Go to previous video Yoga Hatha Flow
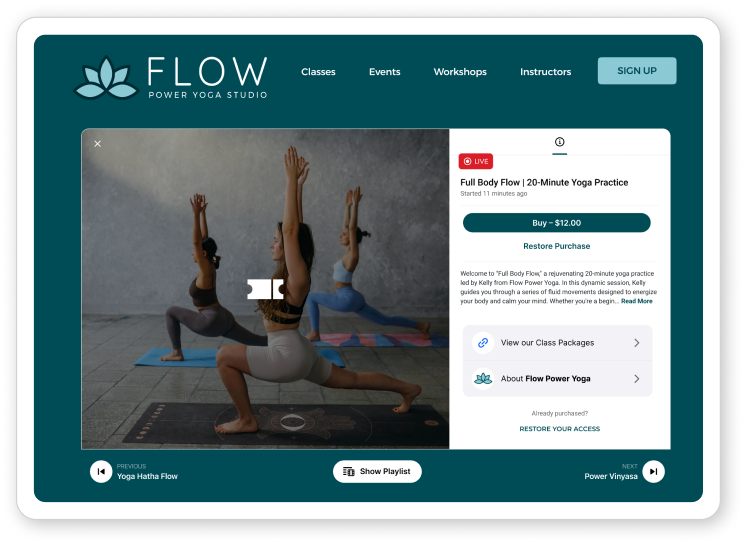 pyautogui.click(x=101, y=471)
